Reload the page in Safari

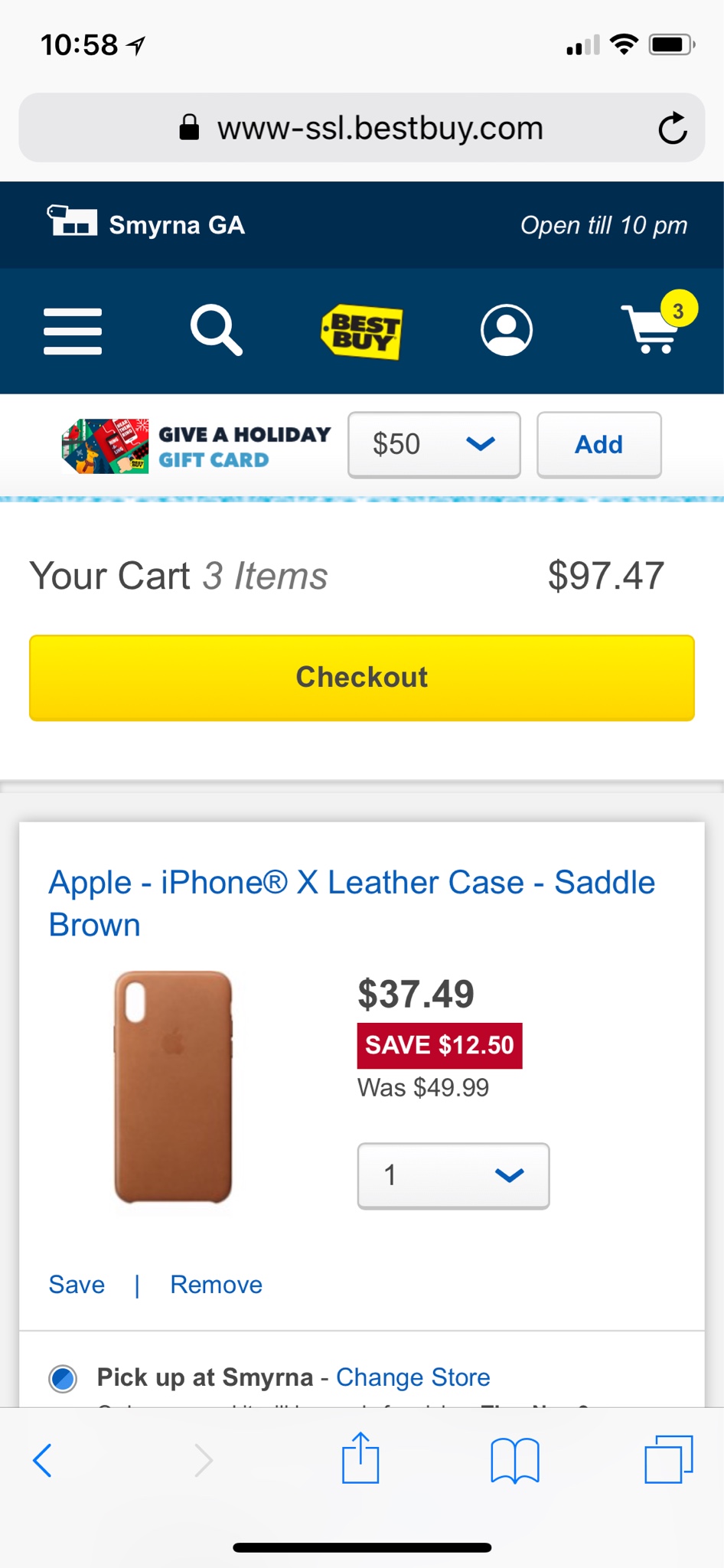[672, 128]
